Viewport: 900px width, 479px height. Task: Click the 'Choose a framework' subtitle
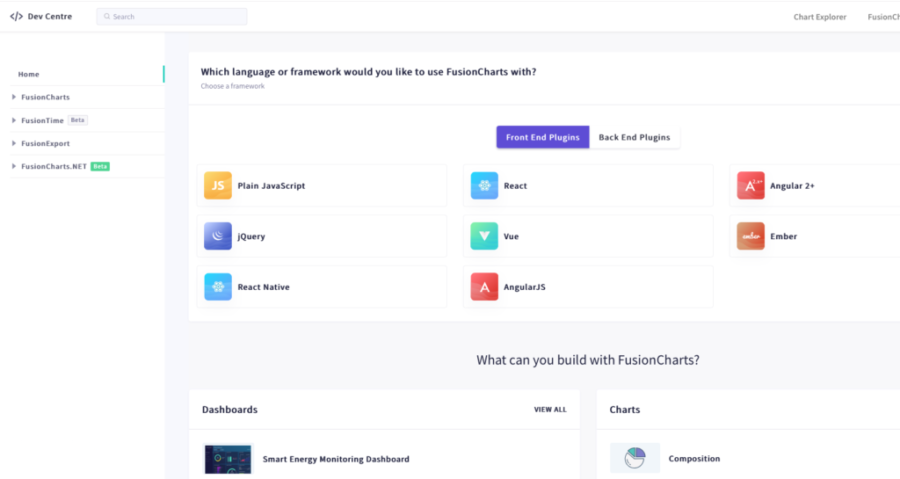[232, 86]
